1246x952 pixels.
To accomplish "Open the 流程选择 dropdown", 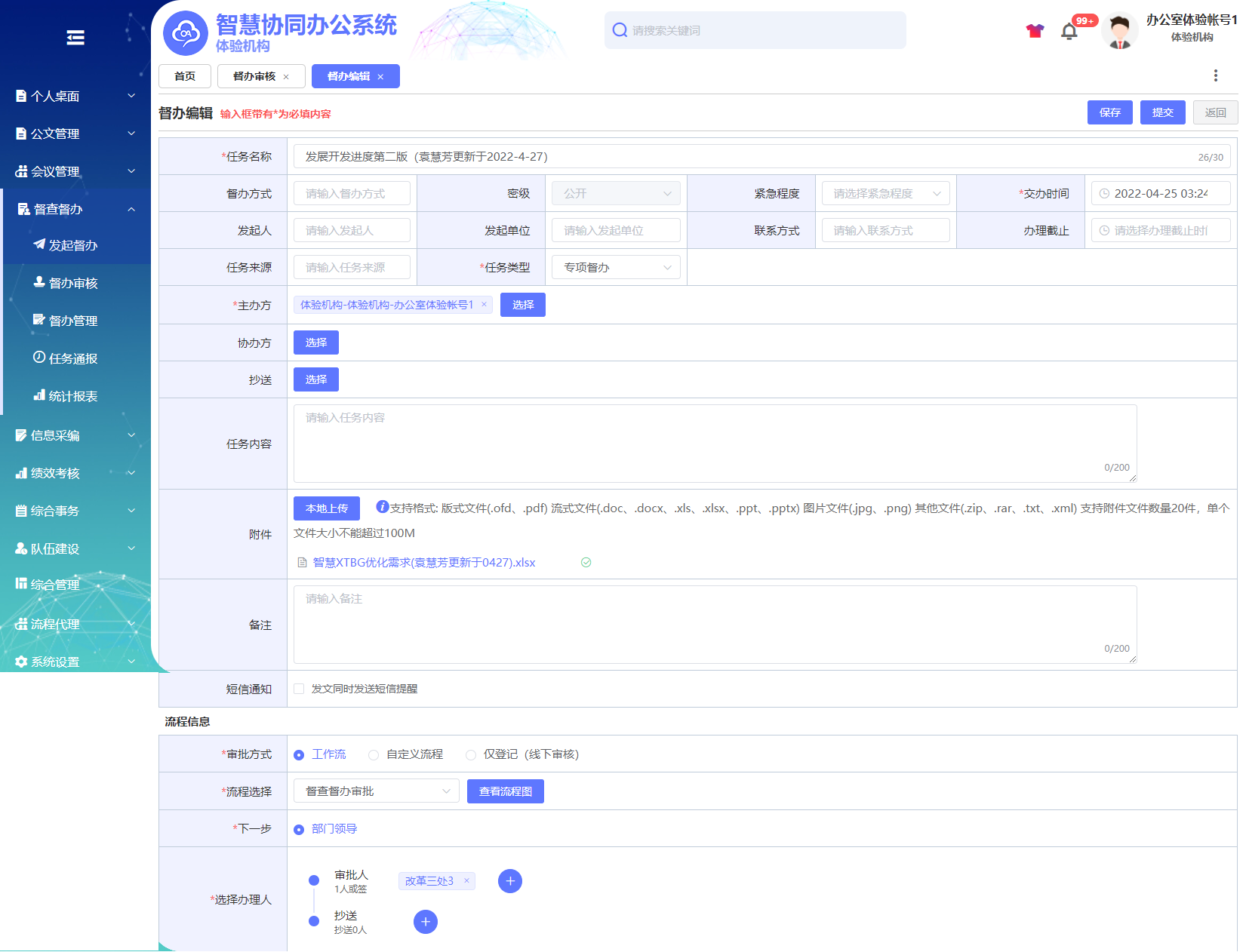I will (376, 791).
